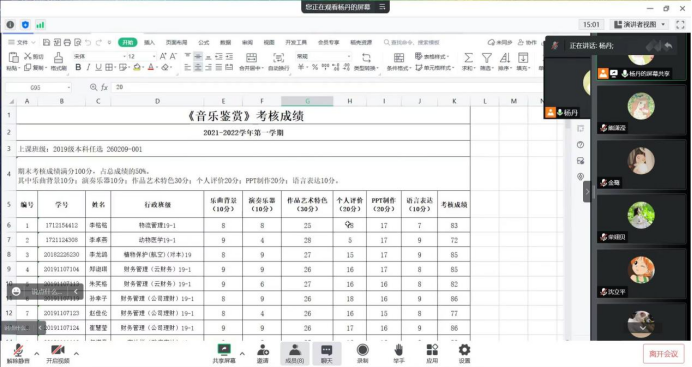
Task: Invite participants via the 邀请 icon
Action: [263, 354]
